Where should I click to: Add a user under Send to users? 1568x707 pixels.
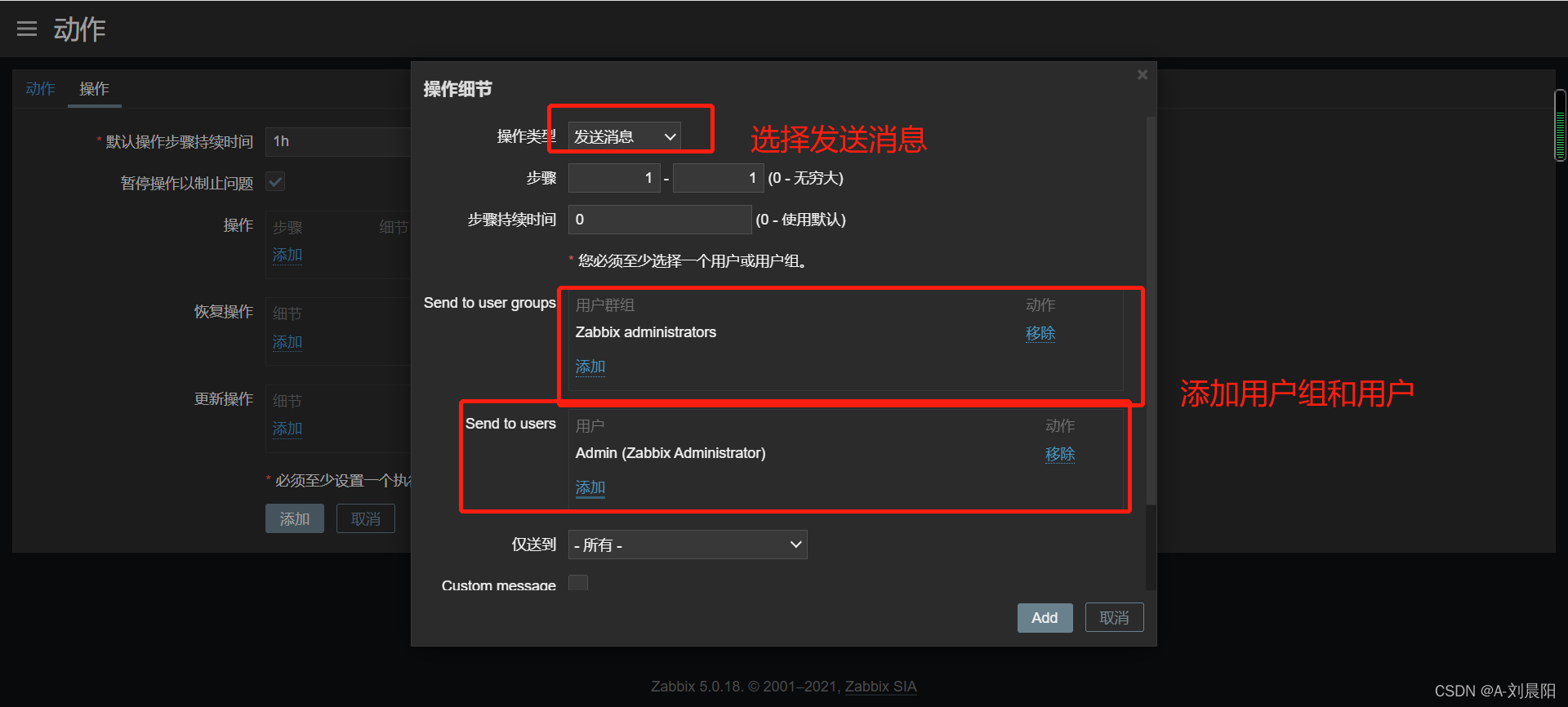pos(590,487)
